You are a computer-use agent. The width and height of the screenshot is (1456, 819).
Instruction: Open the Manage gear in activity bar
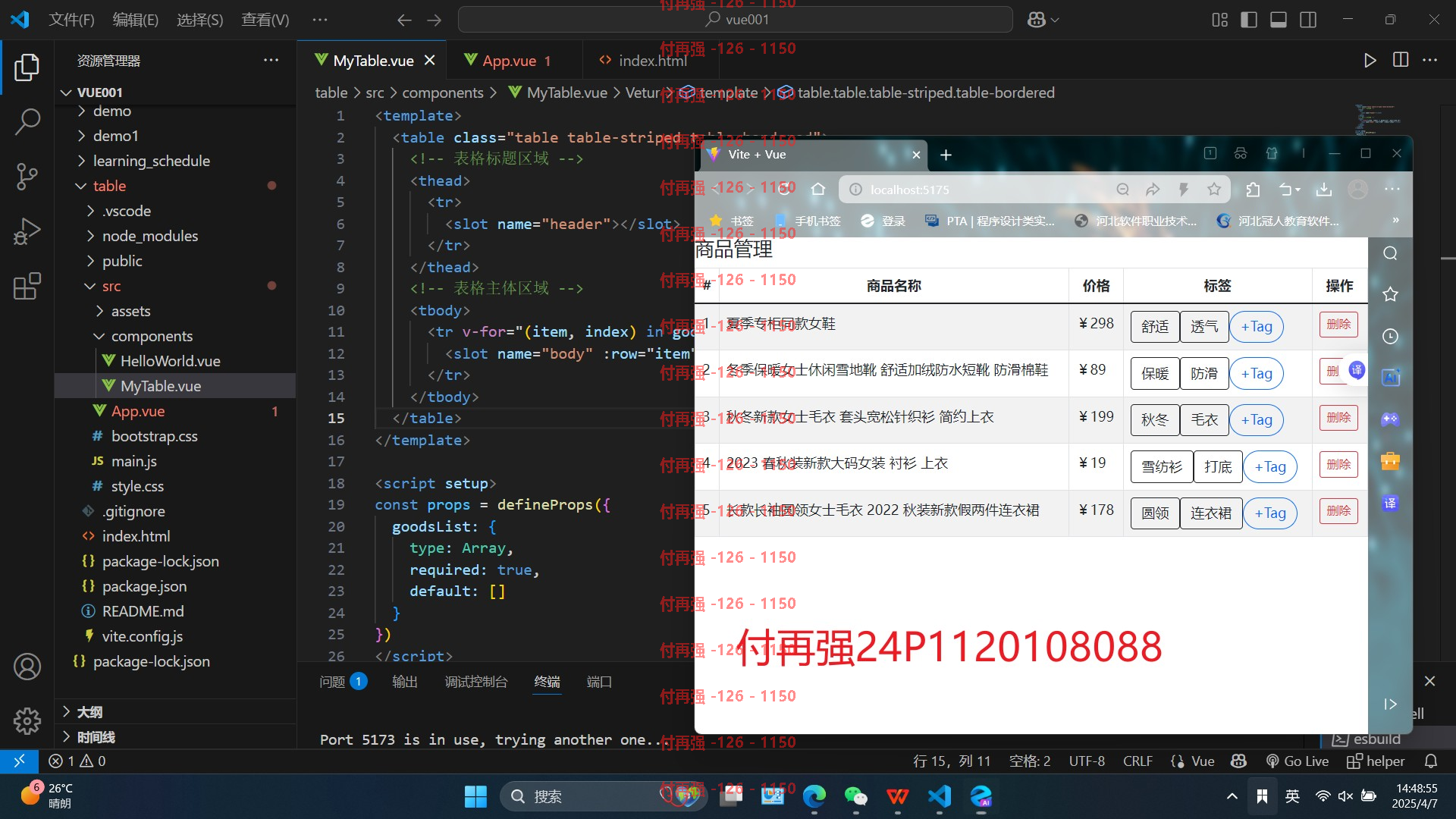pos(27,720)
